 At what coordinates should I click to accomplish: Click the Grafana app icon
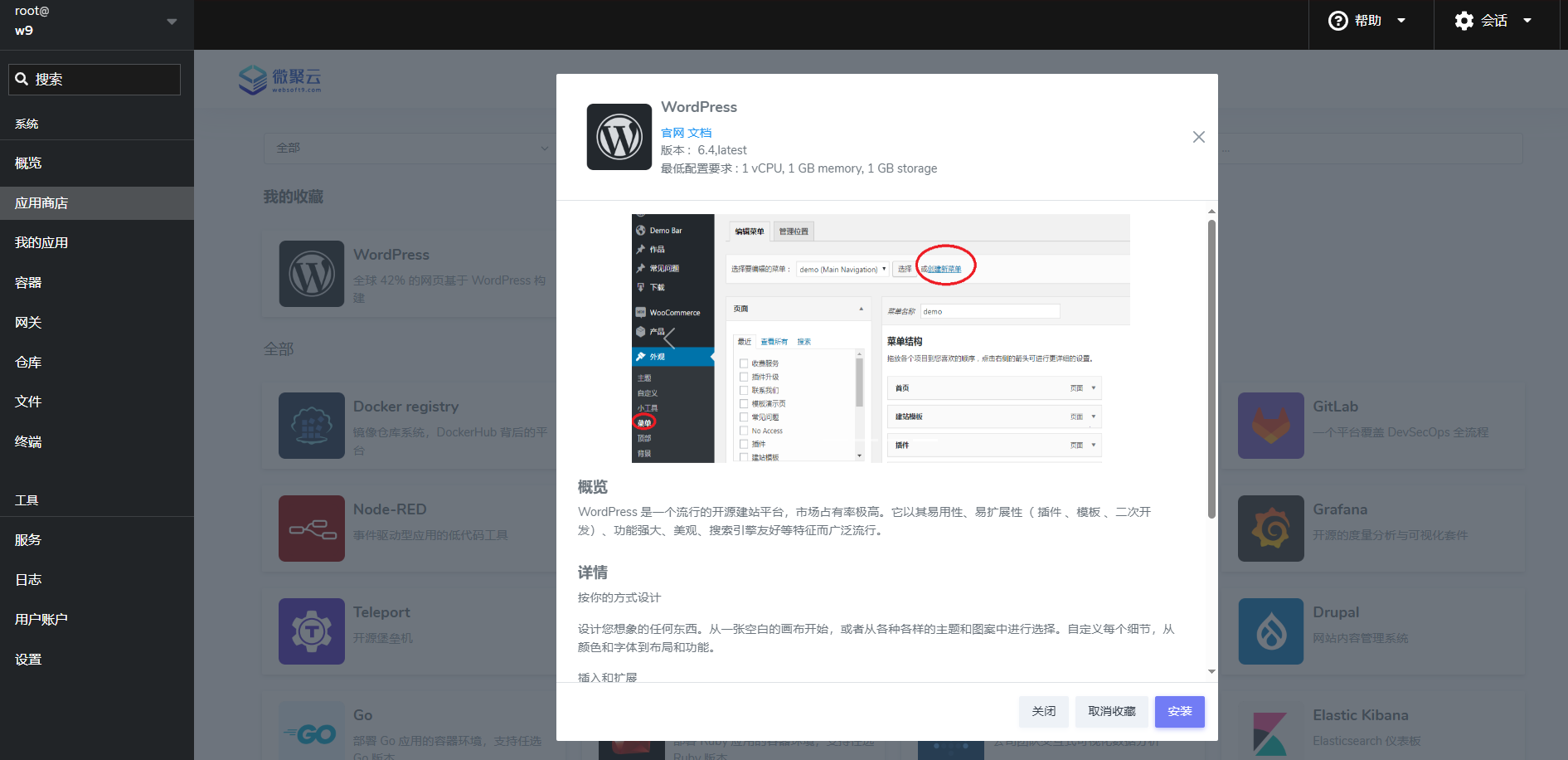click(x=1270, y=529)
